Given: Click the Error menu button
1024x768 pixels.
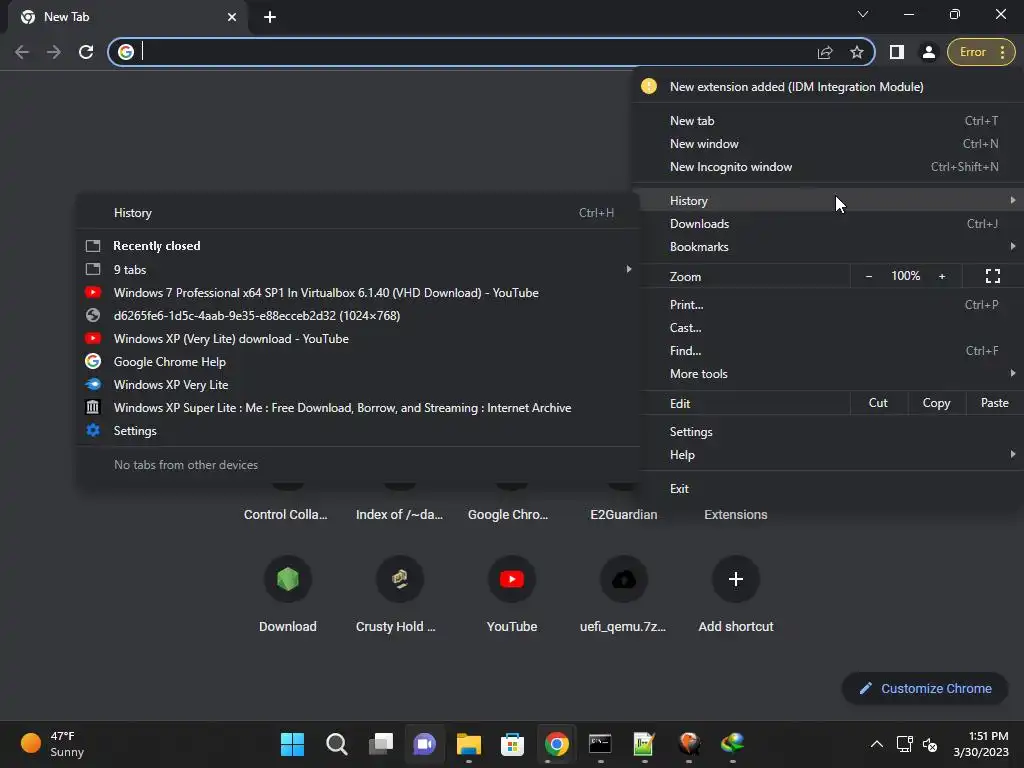Looking at the screenshot, I should [x=981, y=52].
